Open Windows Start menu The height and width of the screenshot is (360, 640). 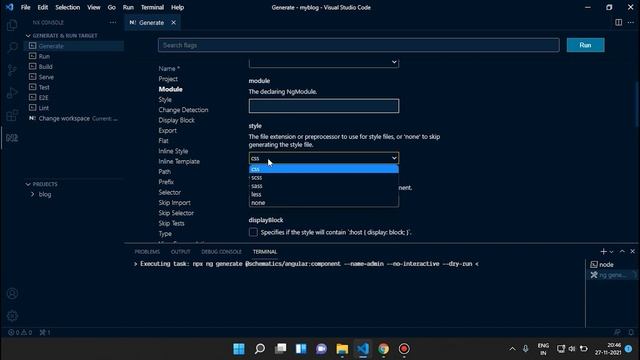[x=239, y=349]
